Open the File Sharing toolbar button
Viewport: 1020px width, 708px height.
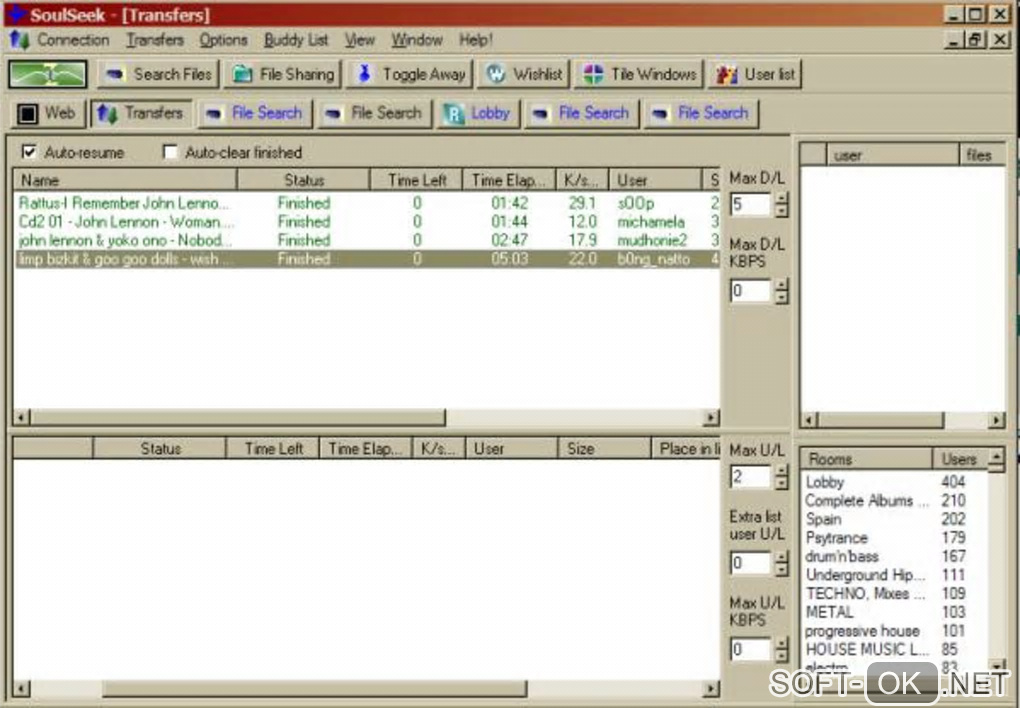(283, 74)
